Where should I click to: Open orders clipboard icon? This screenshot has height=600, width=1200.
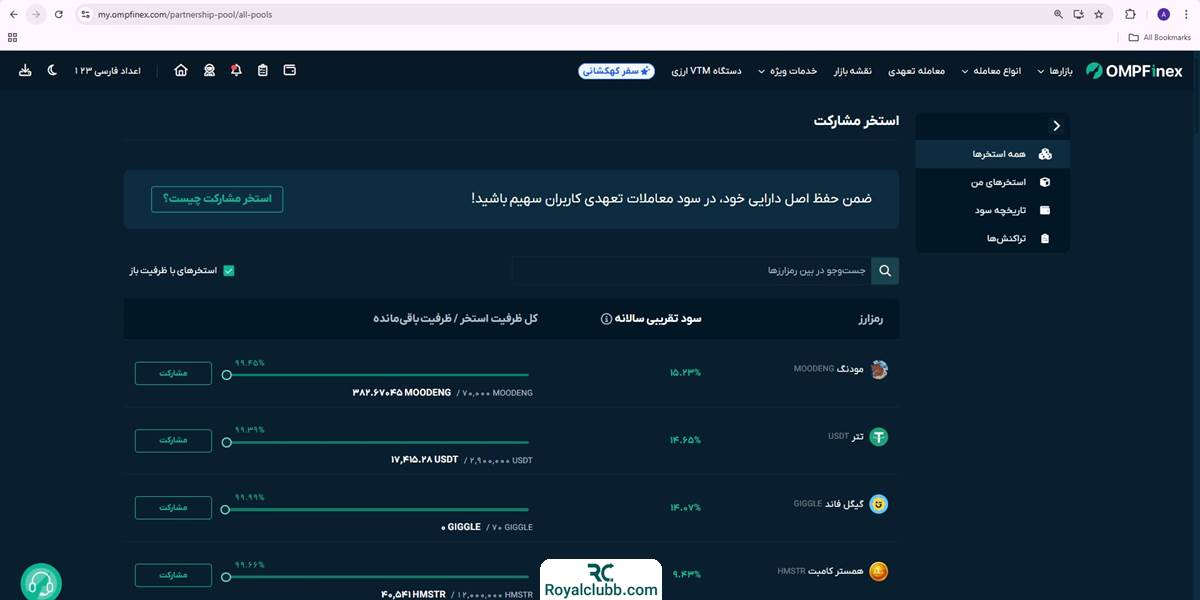click(x=263, y=70)
